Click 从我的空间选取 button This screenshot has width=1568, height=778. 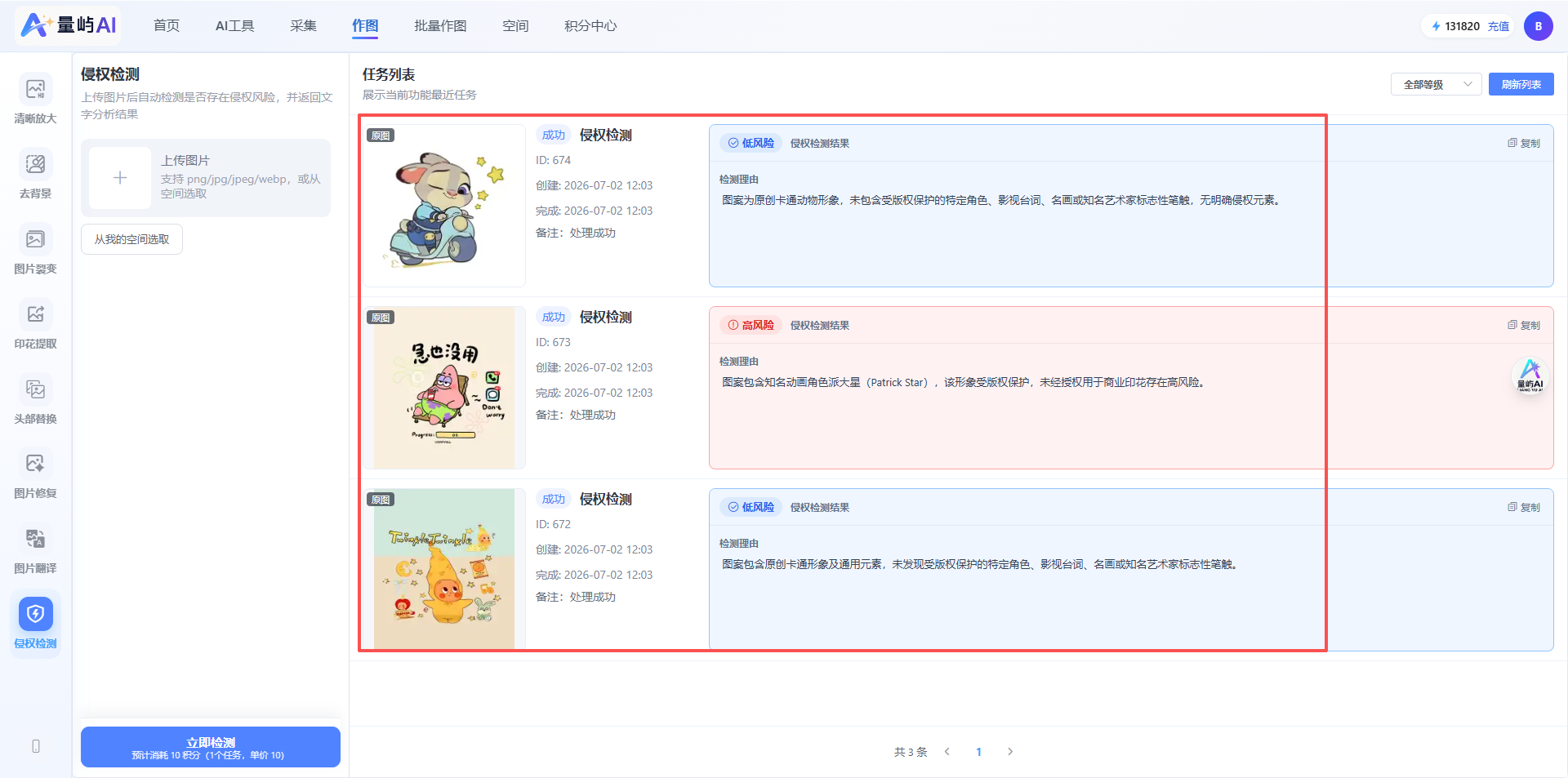(x=131, y=239)
